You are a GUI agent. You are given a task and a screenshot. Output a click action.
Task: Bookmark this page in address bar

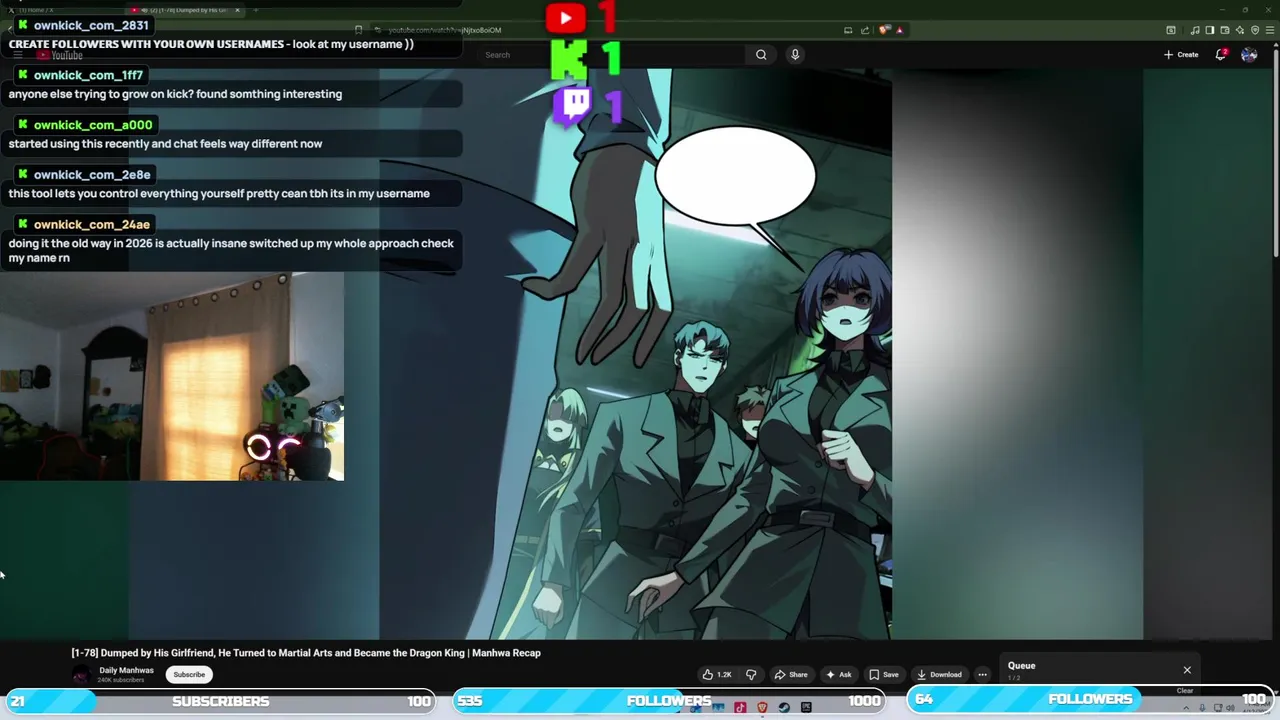[x=358, y=30]
